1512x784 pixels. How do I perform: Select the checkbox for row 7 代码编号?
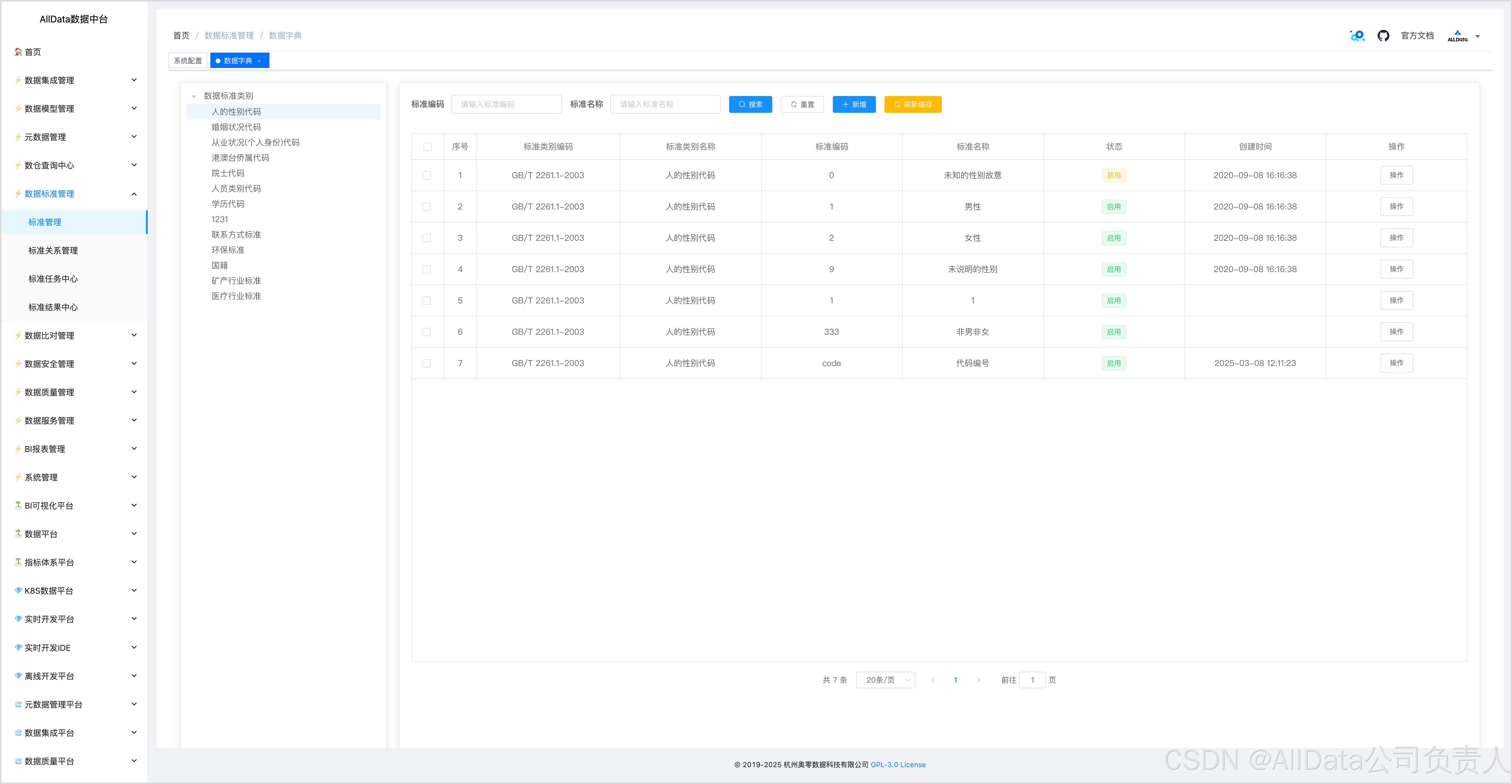tap(427, 363)
